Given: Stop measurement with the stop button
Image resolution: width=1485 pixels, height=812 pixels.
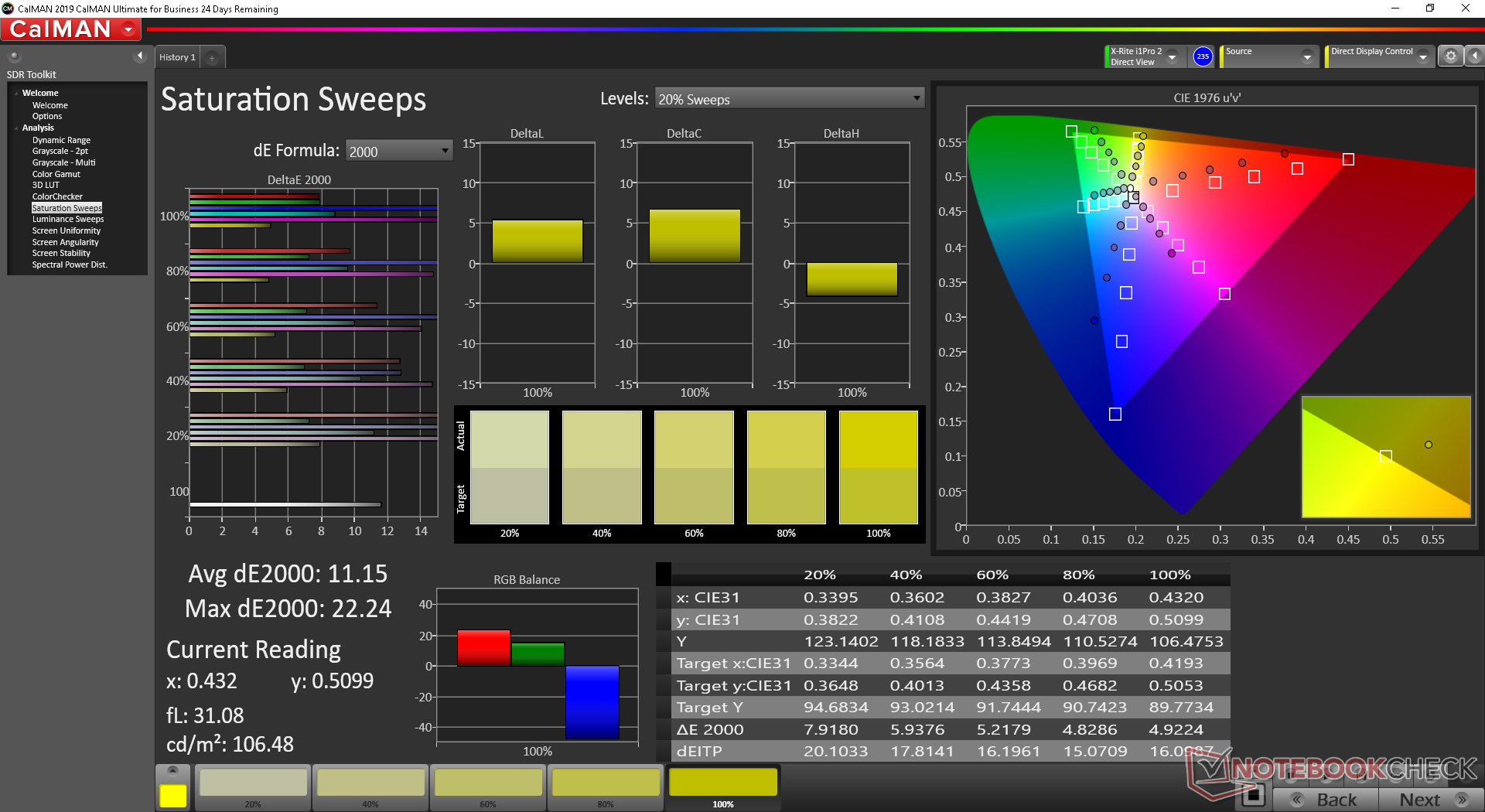Looking at the screenshot, I should (1254, 795).
